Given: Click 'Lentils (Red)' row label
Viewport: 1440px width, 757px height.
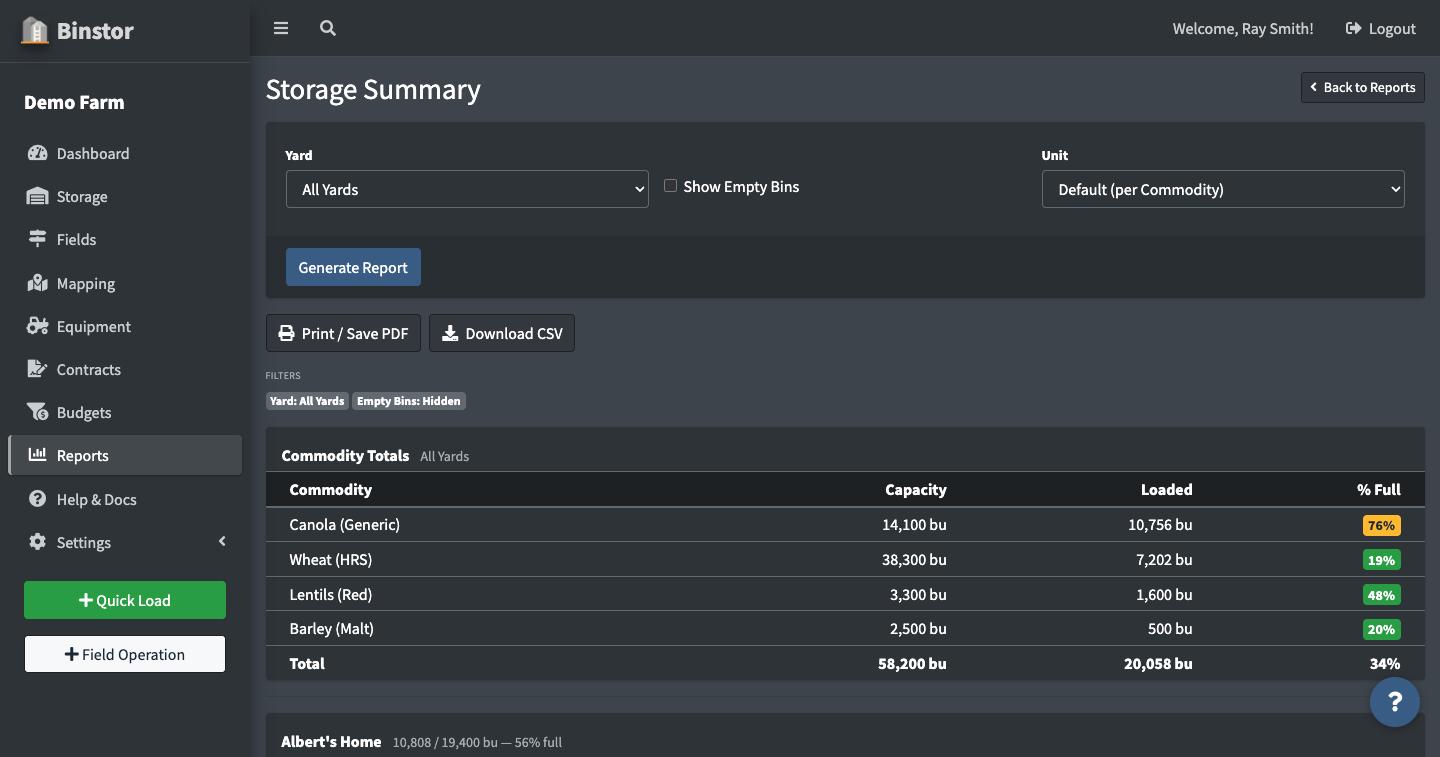Looking at the screenshot, I should click(x=330, y=594).
